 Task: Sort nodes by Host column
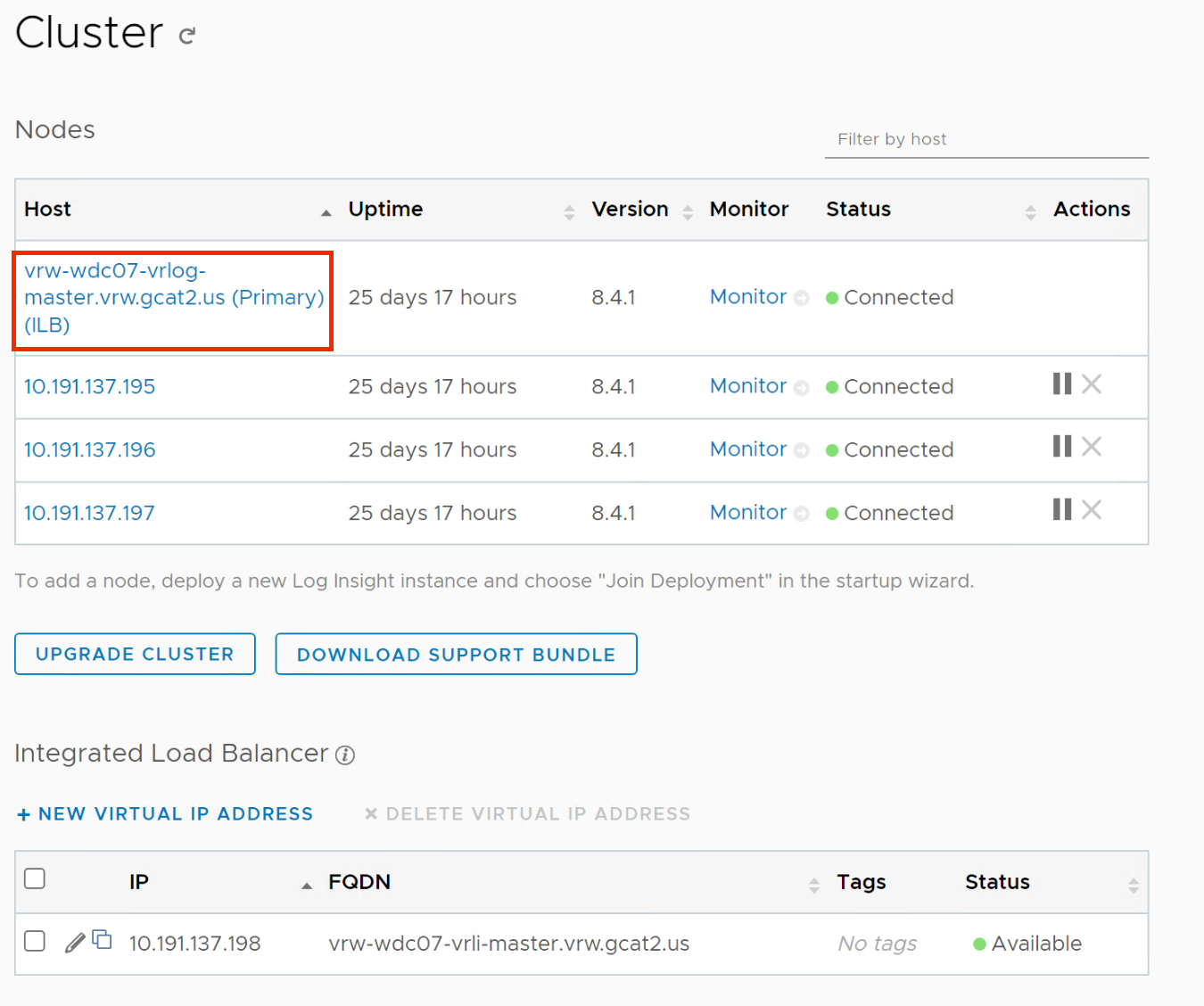pyautogui.click(x=326, y=211)
